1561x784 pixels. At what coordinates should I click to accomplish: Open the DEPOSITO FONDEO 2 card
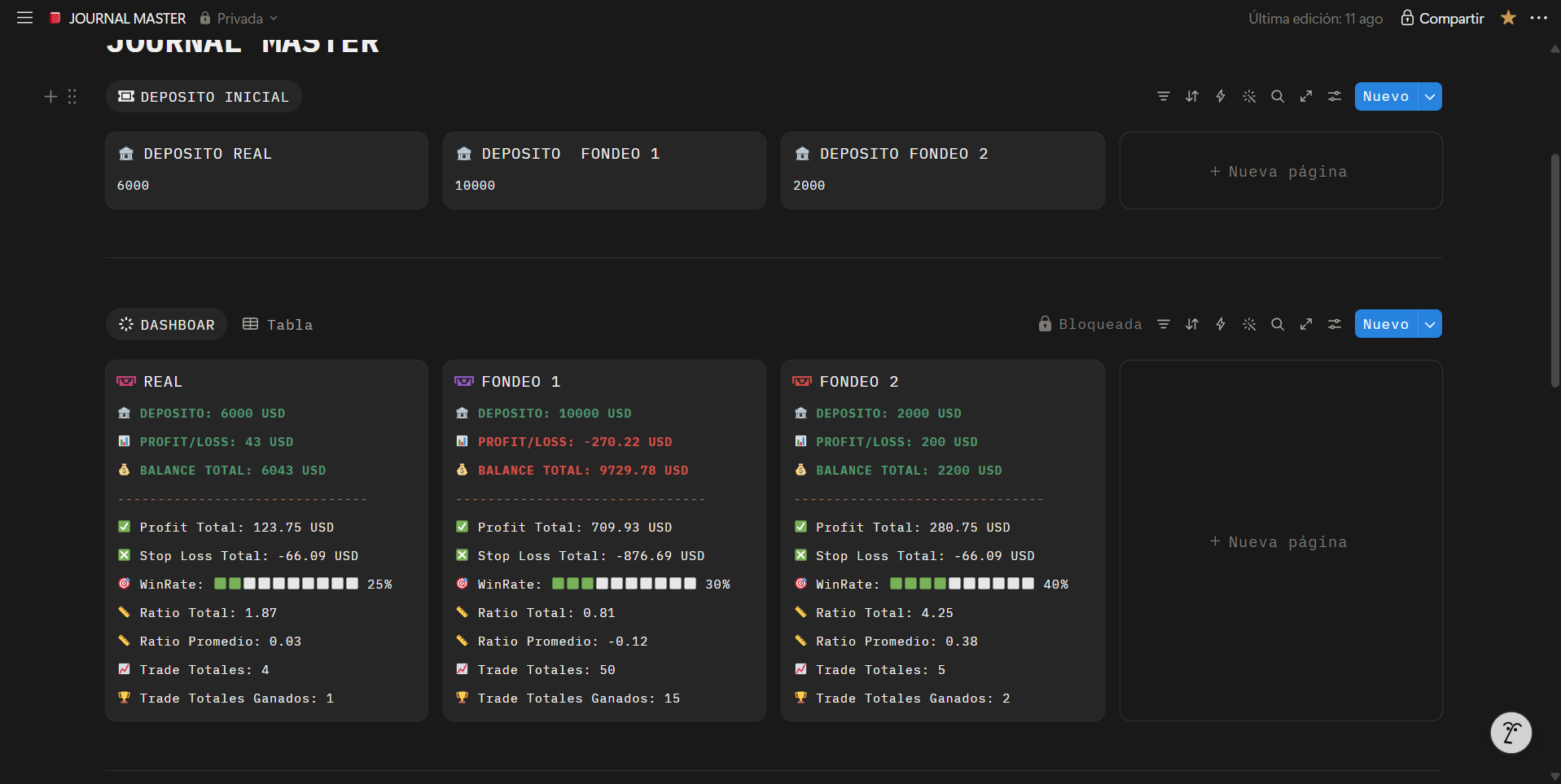tap(942, 170)
